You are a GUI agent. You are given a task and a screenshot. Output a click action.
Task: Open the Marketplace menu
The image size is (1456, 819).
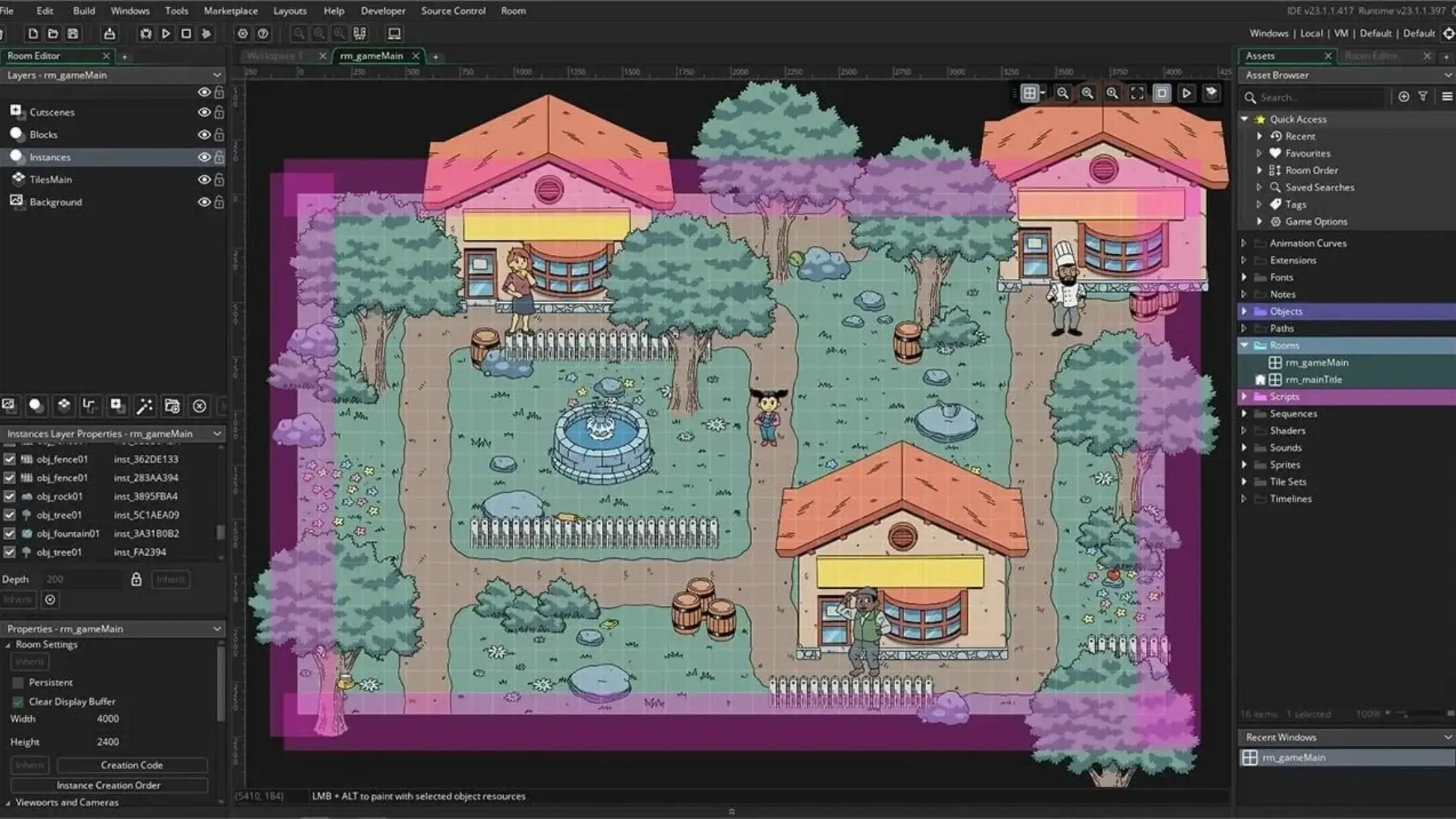[x=231, y=10]
